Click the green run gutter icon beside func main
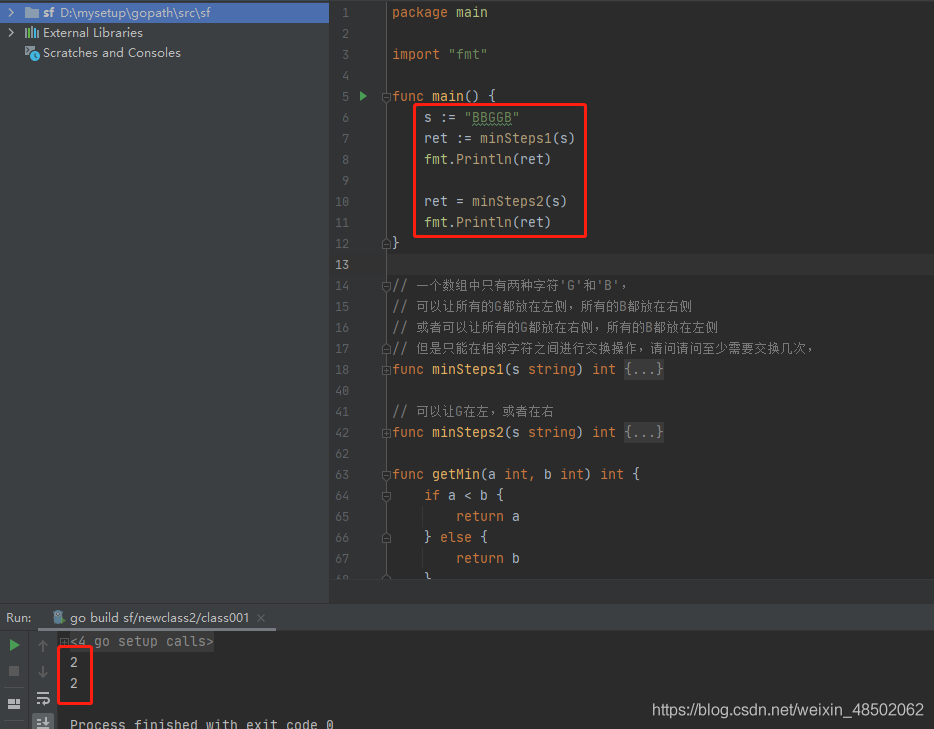Screen dimensions: 934x729 pos(363,96)
